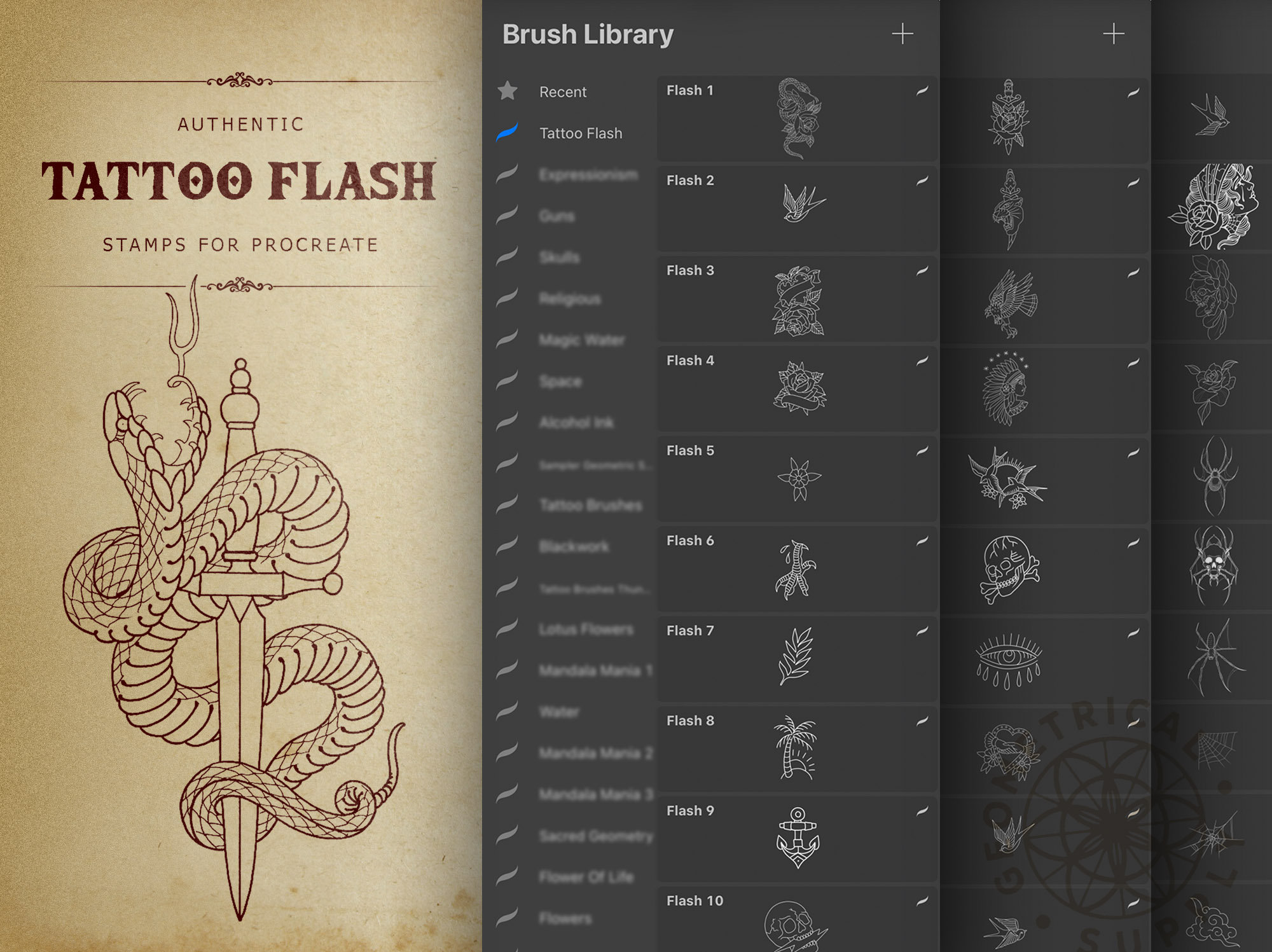Add a new brush with the plus beside Brush Library
Viewport: 1272px width, 952px height.
(902, 34)
